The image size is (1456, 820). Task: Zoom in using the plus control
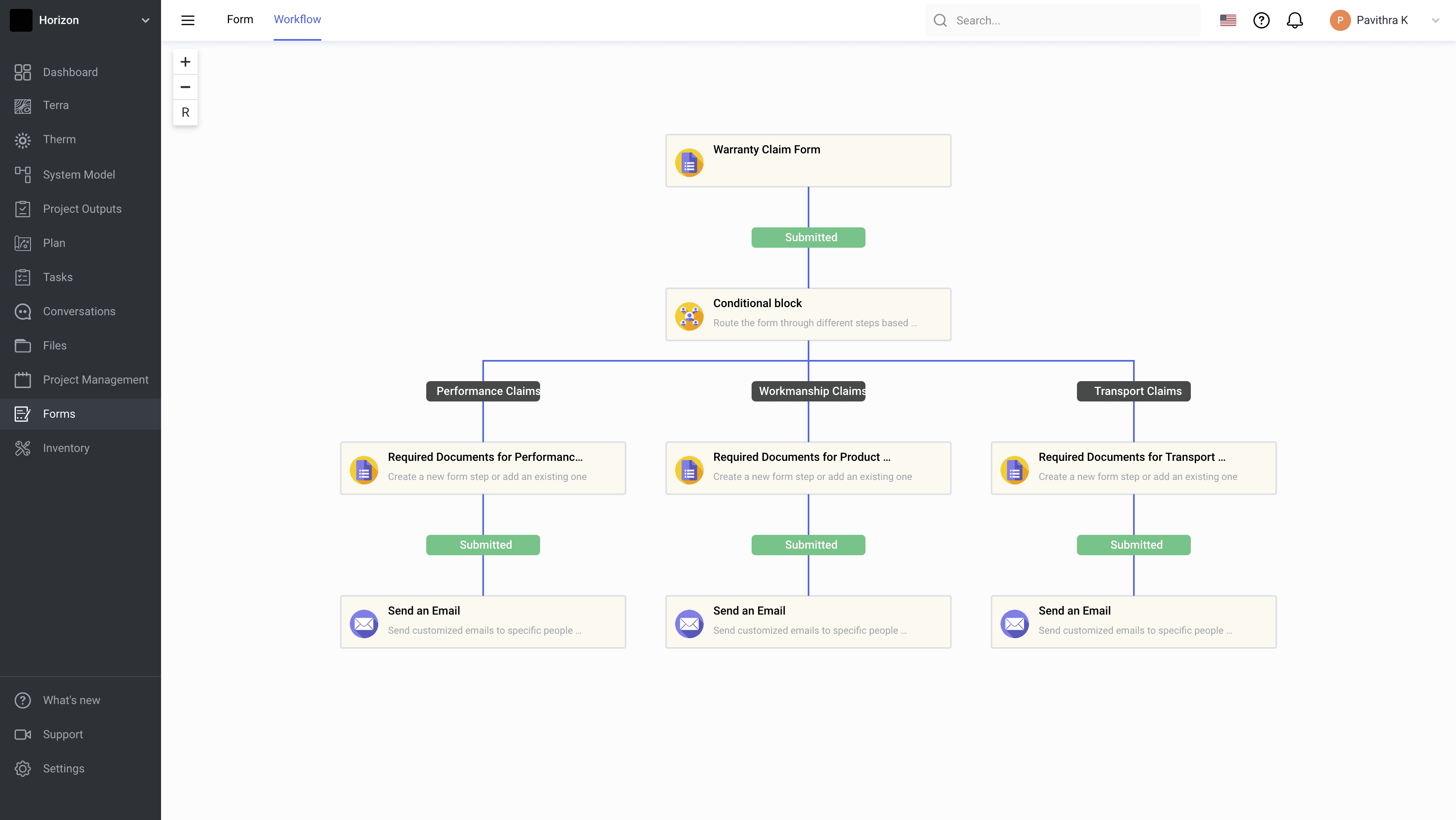[x=185, y=61]
